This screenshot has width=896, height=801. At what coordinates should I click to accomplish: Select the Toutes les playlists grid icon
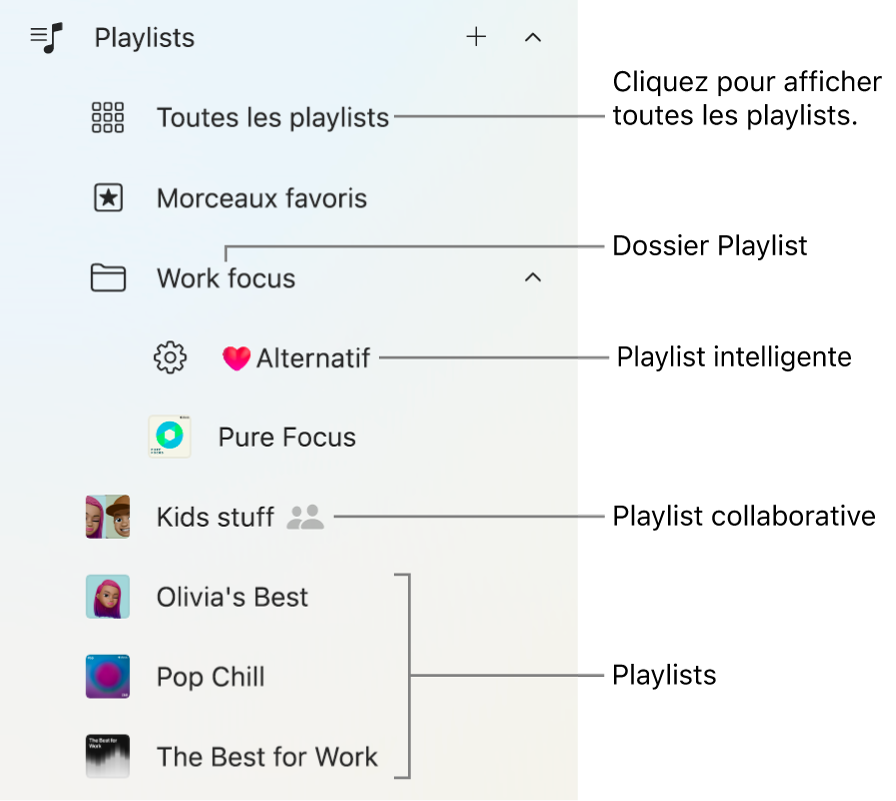(107, 117)
